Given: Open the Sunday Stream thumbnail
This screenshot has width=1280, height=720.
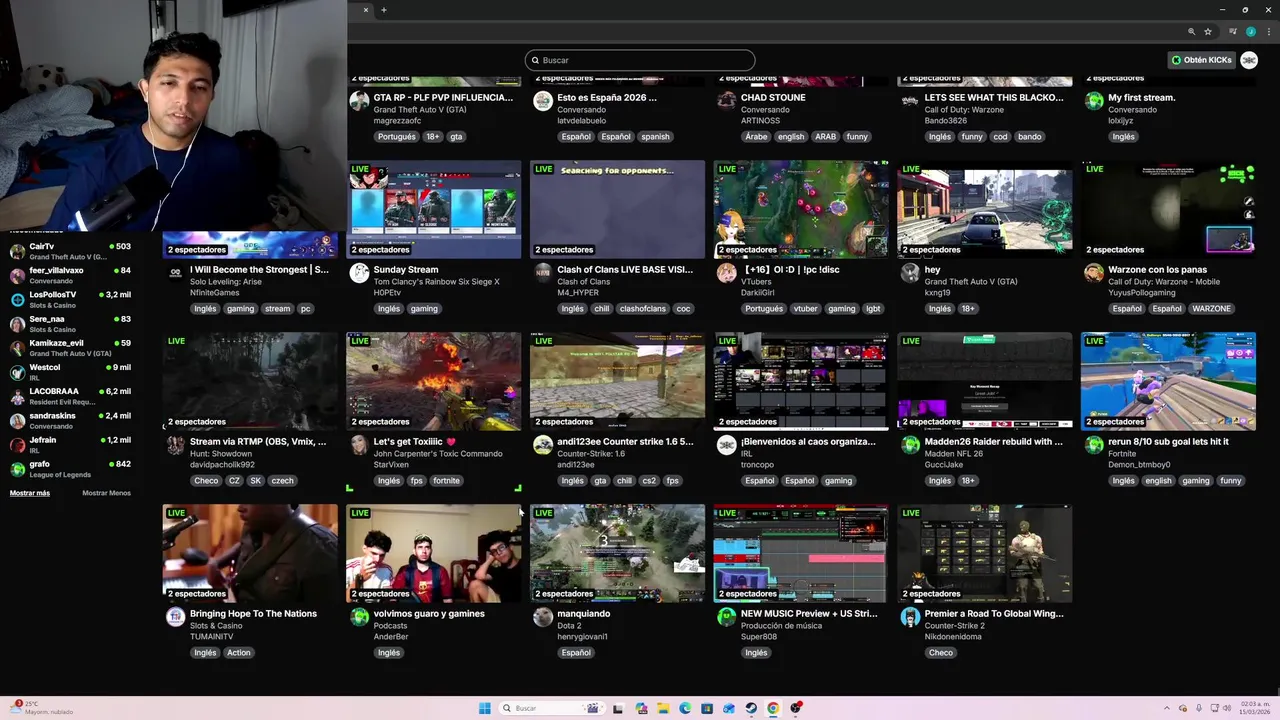Looking at the screenshot, I should [434, 209].
